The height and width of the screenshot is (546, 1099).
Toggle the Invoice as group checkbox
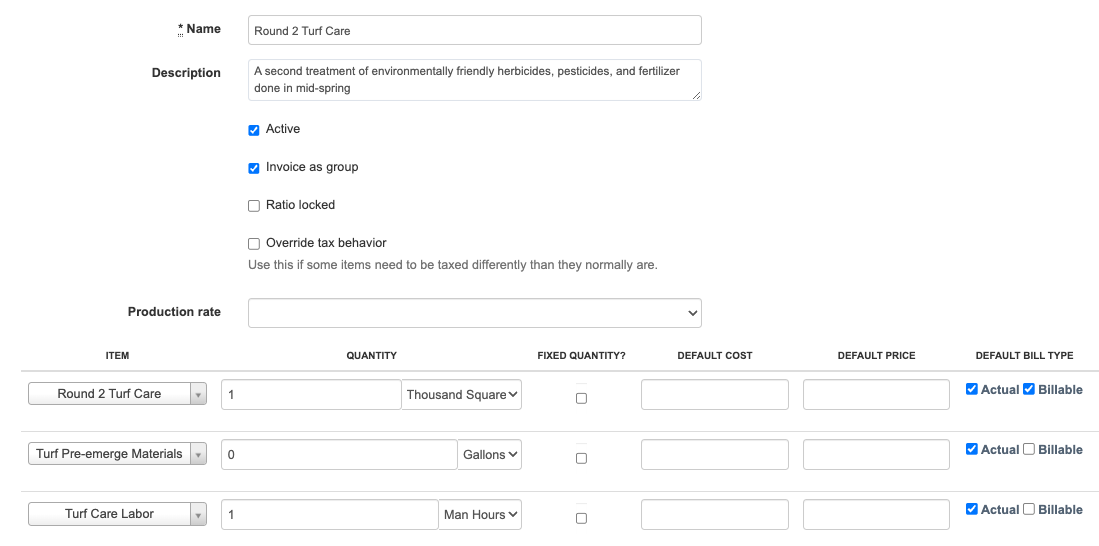click(254, 168)
